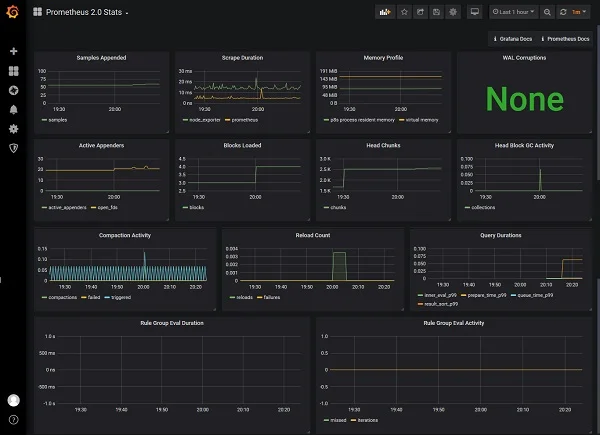Open the Alerting bell icon in sidebar
Image resolution: width=600 pixels, height=435 pixels.
[13, 110]
